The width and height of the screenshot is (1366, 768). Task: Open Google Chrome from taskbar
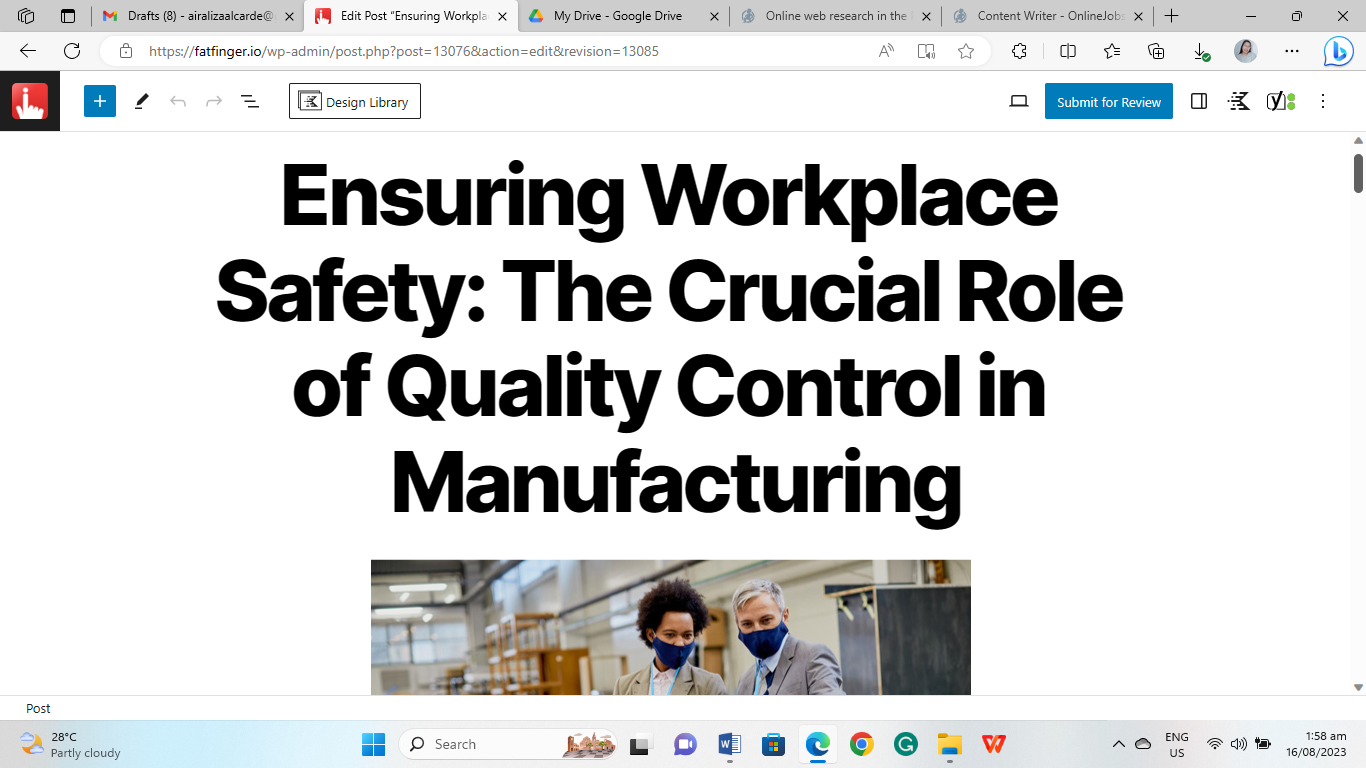[861, 744]
